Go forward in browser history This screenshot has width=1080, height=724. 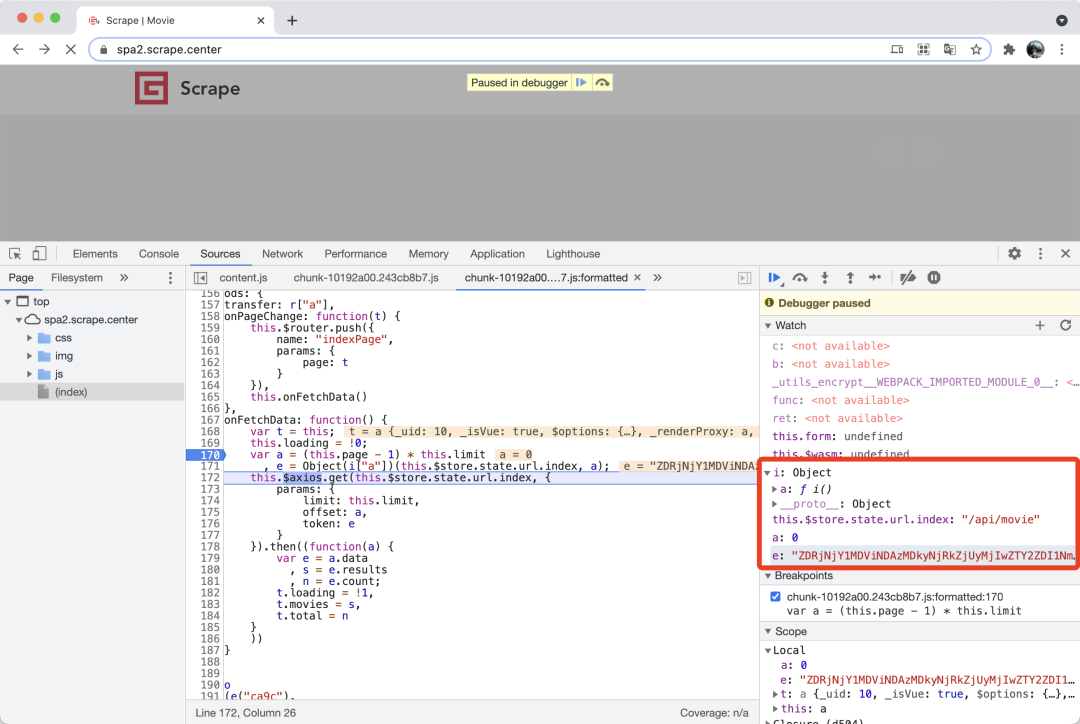point(44,50)
